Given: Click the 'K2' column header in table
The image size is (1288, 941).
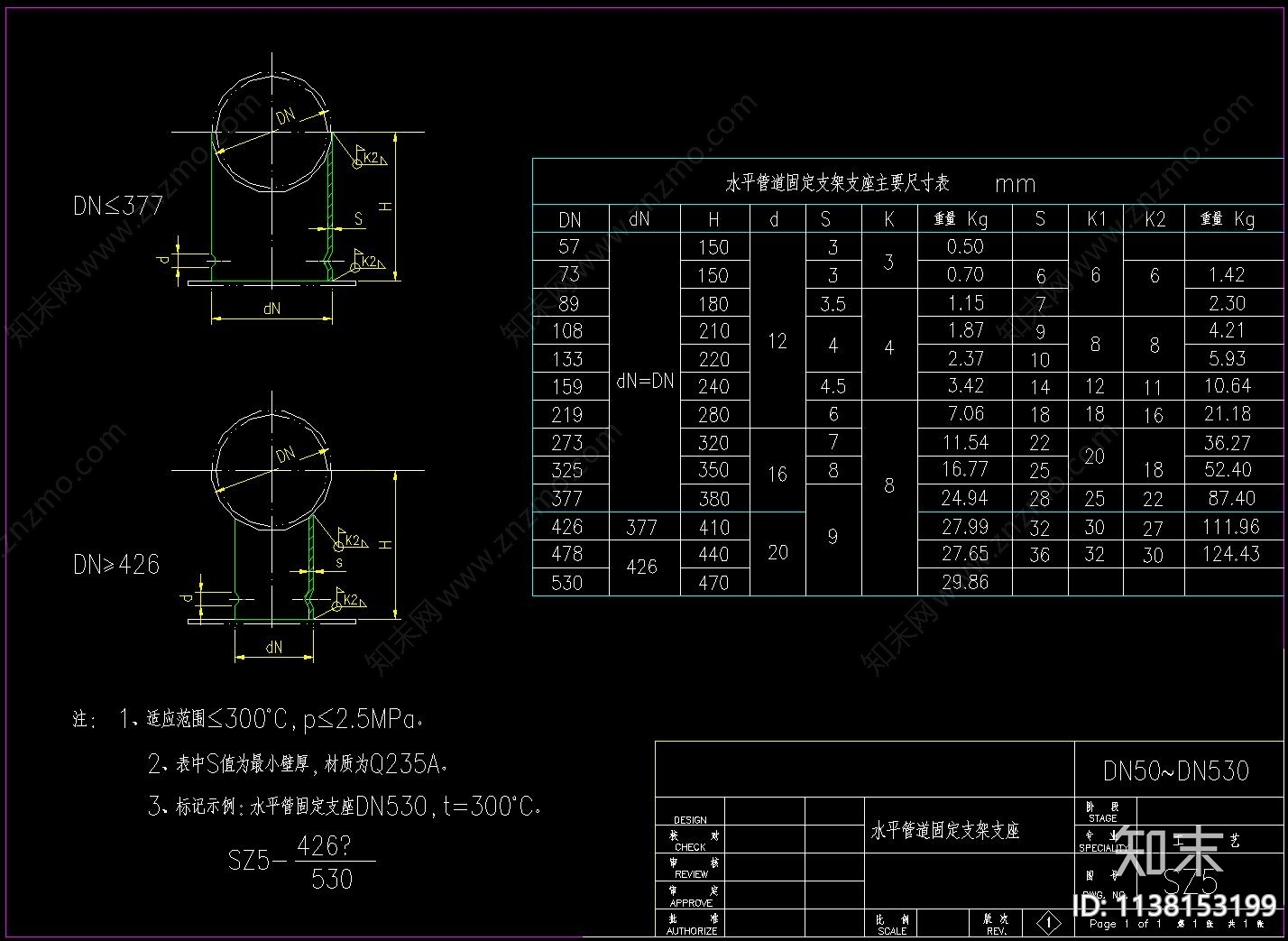Looking at the screenshot, I should point(1155,219).
